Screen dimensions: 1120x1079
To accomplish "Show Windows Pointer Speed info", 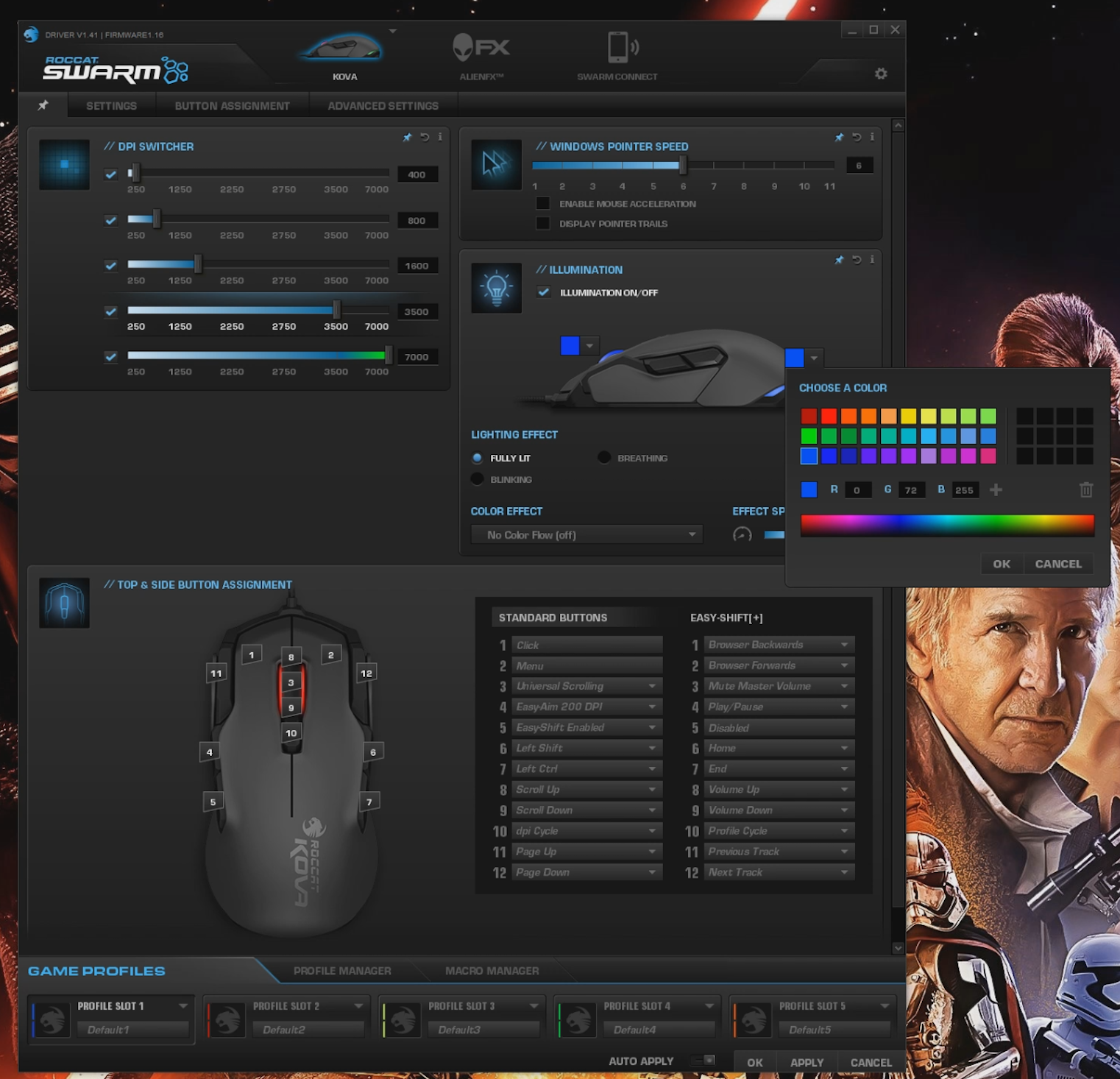I will point(872,137).
